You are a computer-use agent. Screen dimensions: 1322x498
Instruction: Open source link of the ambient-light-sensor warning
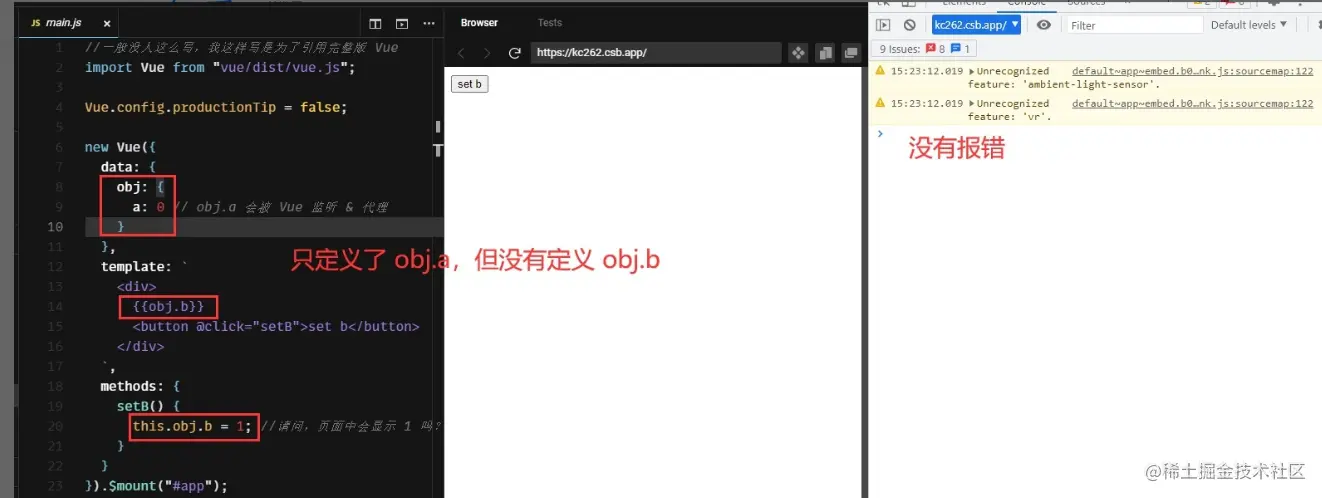point(1192,71)
